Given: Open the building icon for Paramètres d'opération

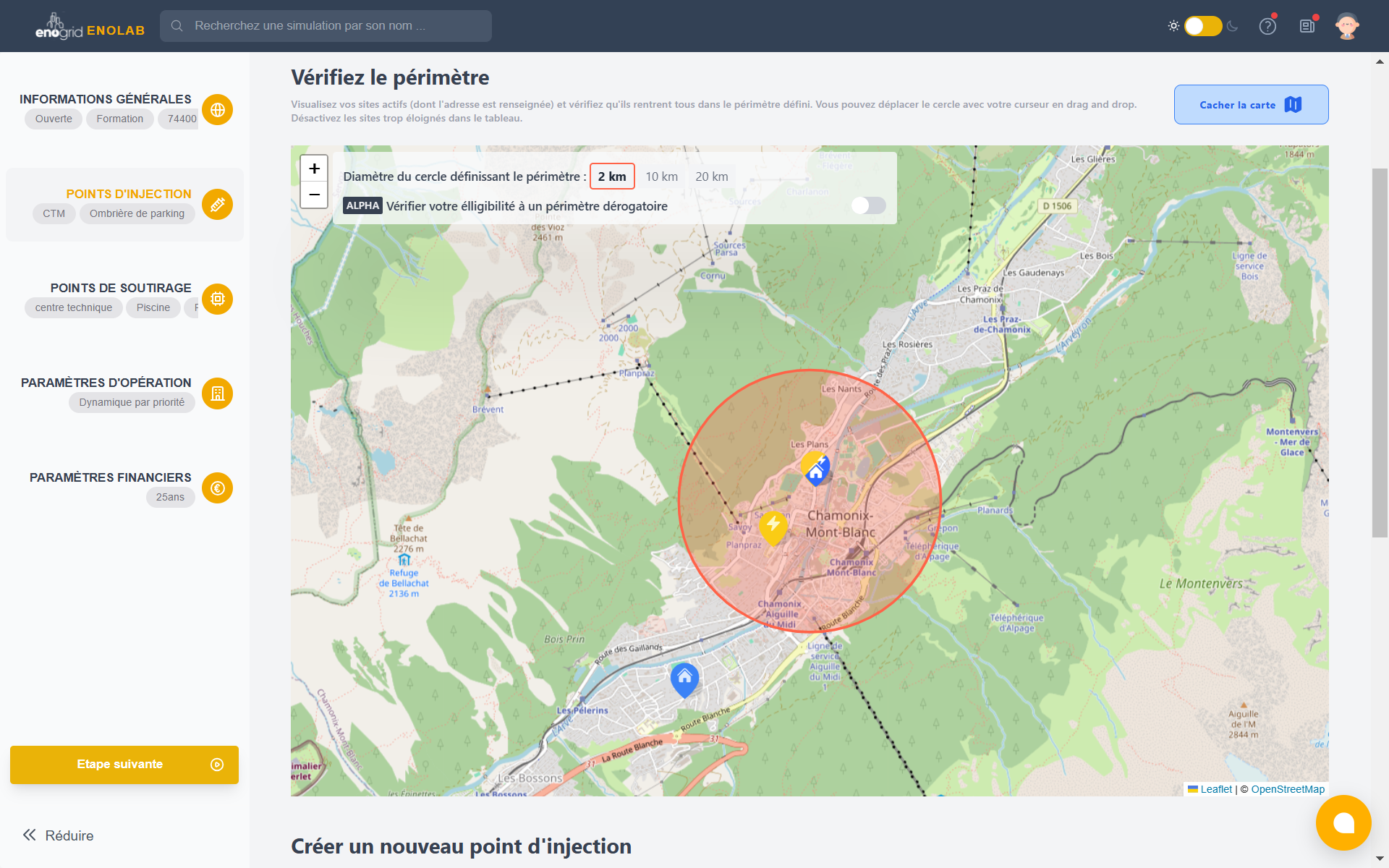Looking at the screenshot, I should pos(217,393).
